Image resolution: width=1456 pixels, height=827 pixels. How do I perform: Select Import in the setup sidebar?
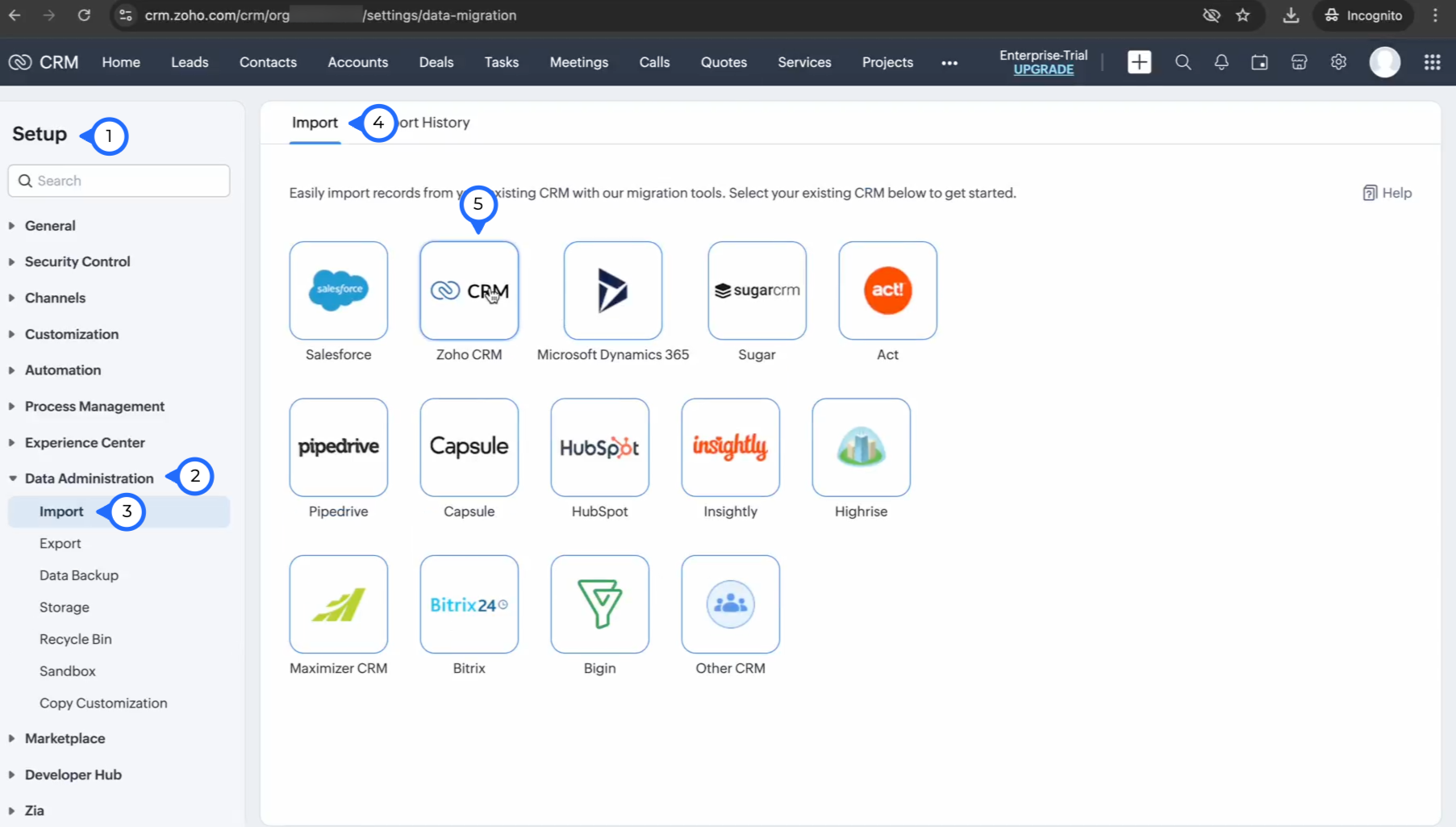[x=119, y=512]
